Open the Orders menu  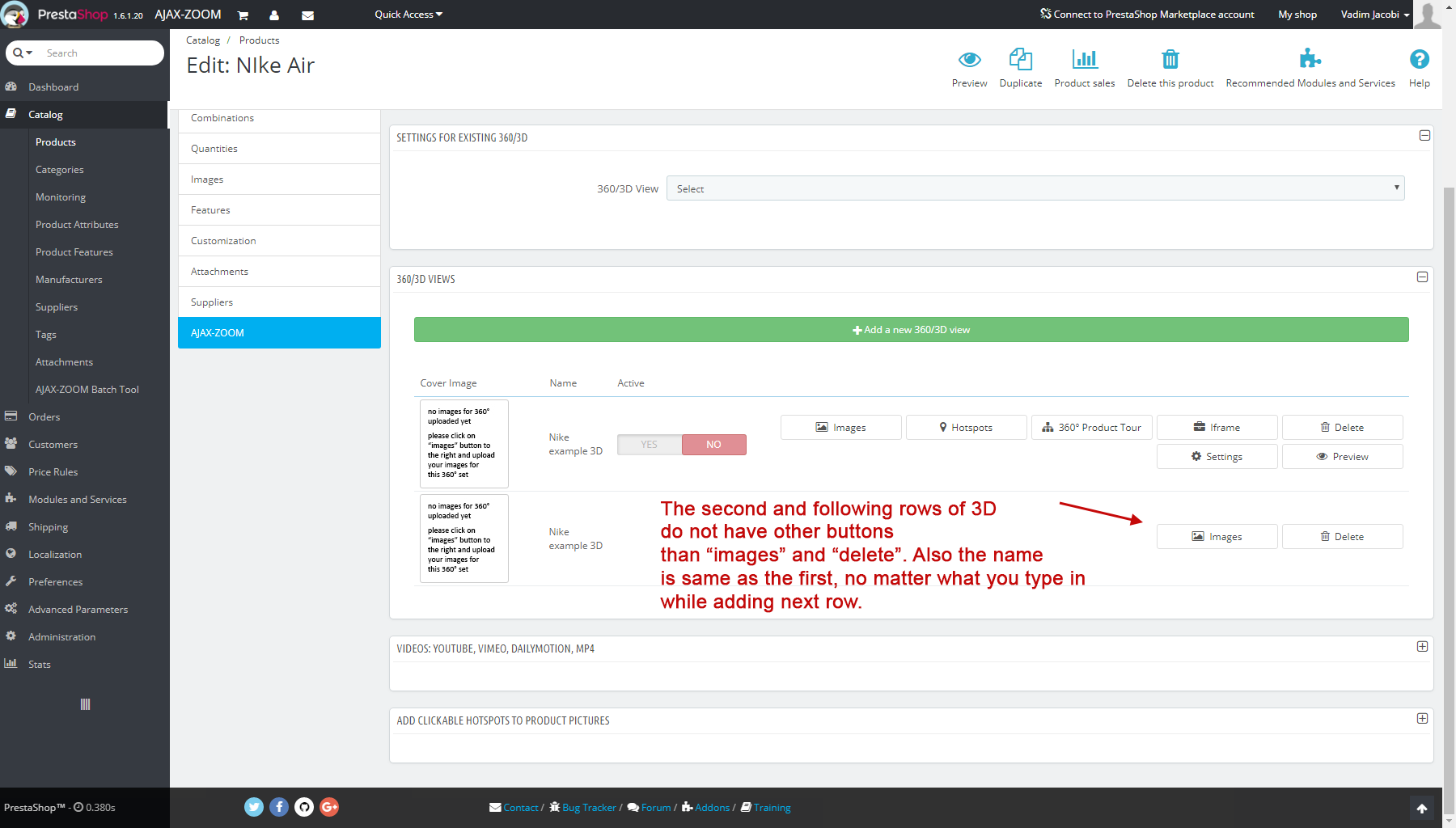pos(84,417)
